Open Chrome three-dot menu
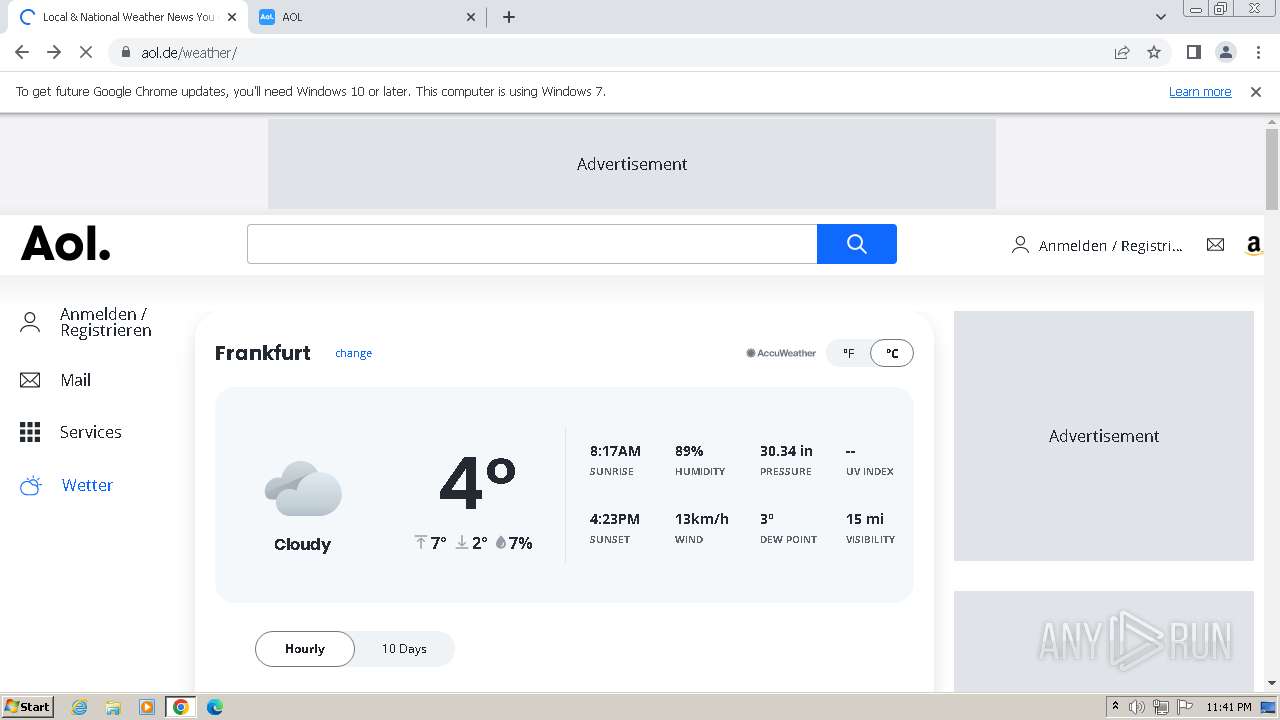 pyautogui.click(x=1258, y=52)
